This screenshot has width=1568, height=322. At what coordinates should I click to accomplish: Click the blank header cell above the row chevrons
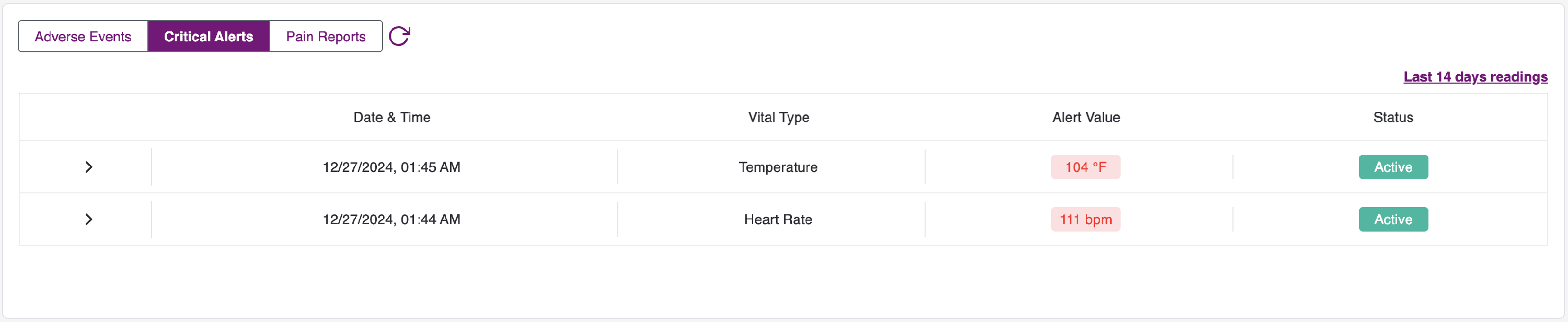(x=86, y=118)
